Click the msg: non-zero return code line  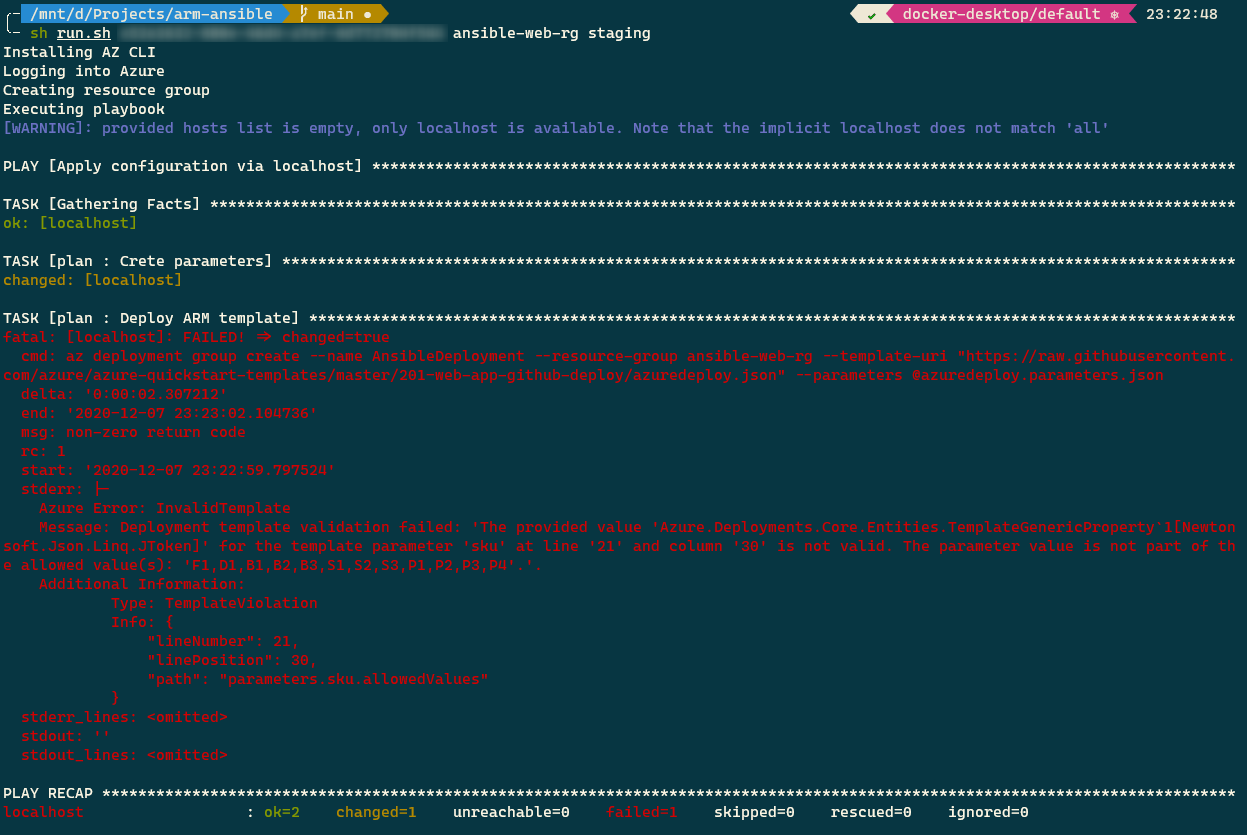(x=133, y=432)
